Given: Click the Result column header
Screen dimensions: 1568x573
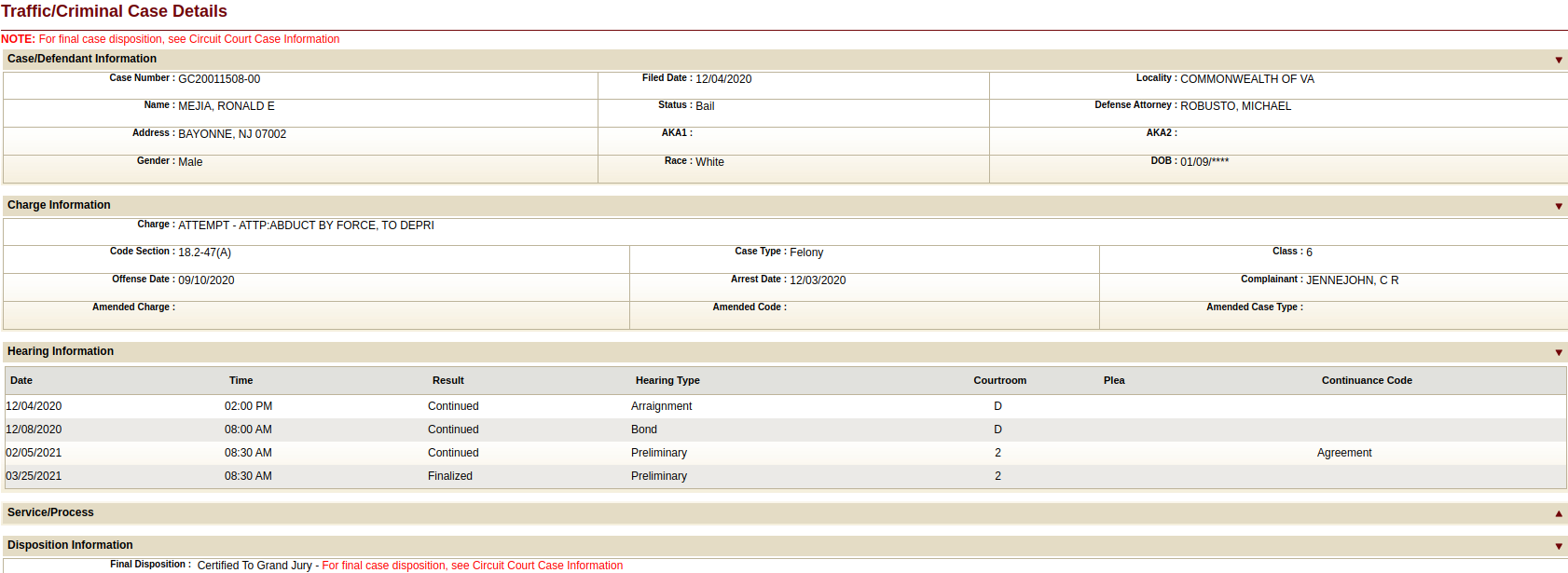Looking at the screenshot, I should 448,380.
